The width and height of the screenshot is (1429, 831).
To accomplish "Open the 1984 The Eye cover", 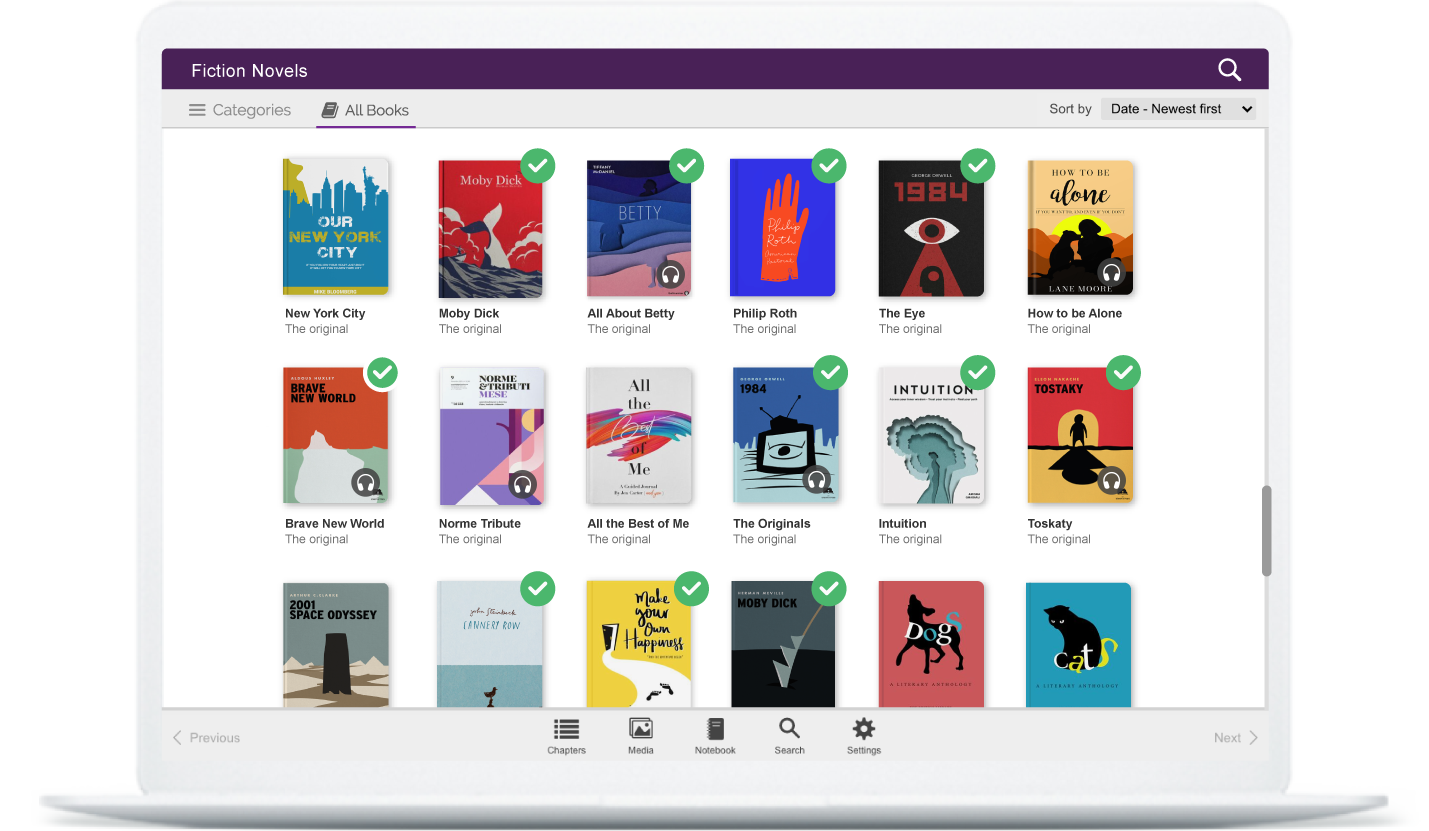I will pos(930,229).
